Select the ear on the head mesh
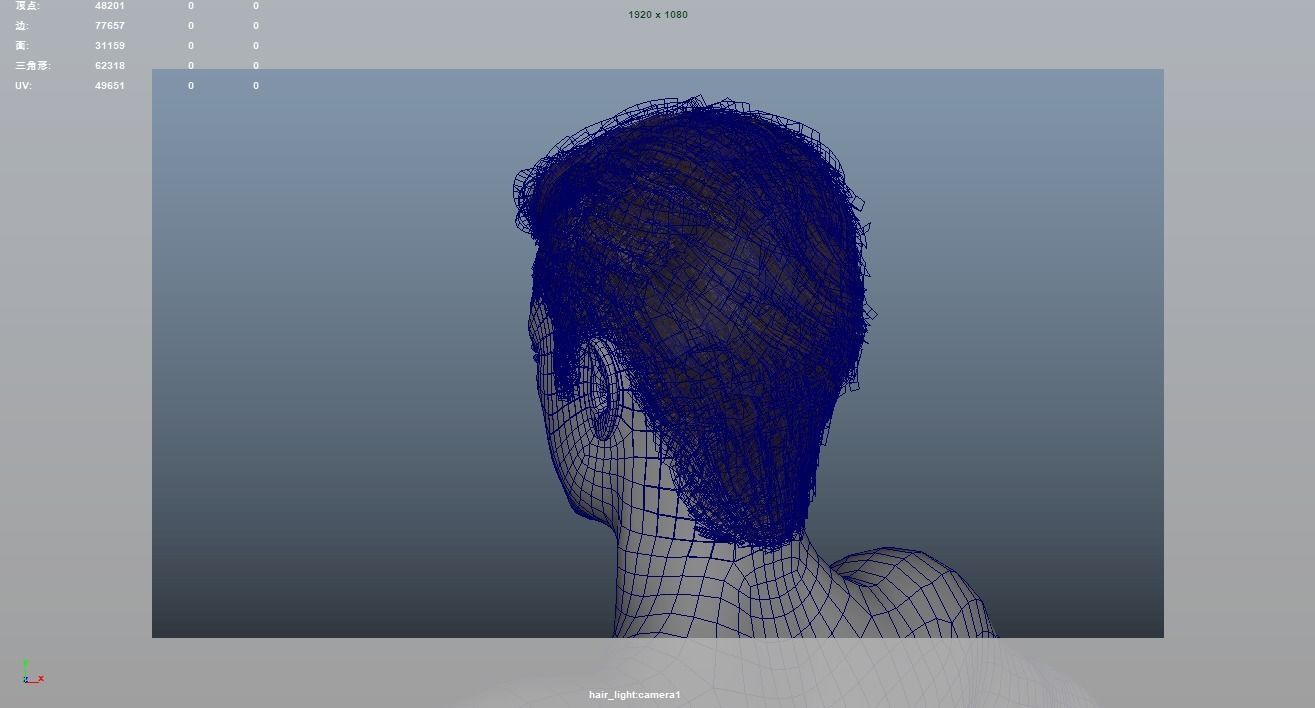The height and width of the screenshot is (708, 1315). [x=603, y=390]
